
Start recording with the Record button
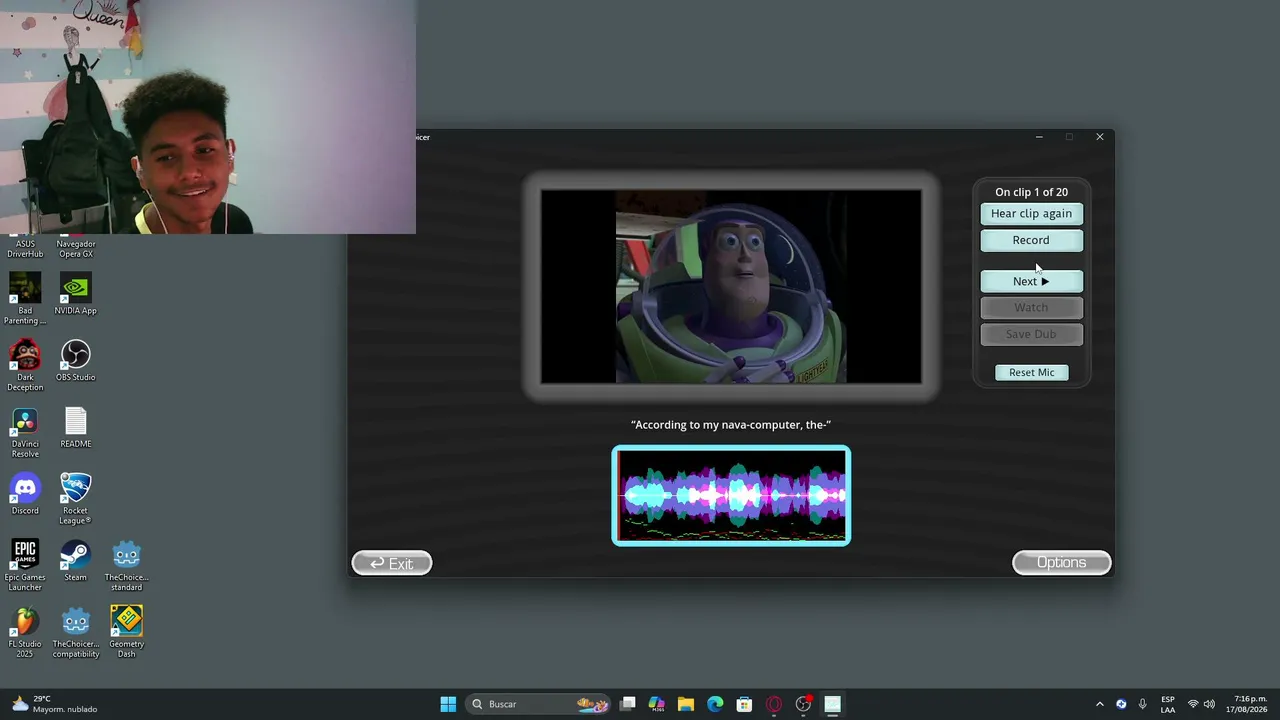[1031, 240]
